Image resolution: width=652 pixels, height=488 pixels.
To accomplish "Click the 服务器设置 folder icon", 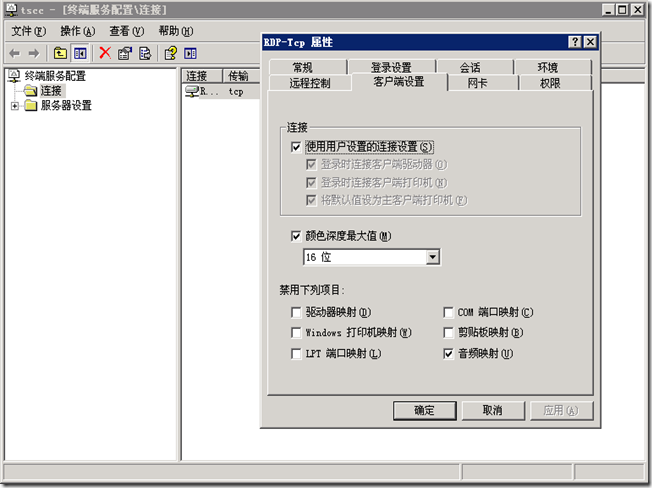I will coord(30,106).
